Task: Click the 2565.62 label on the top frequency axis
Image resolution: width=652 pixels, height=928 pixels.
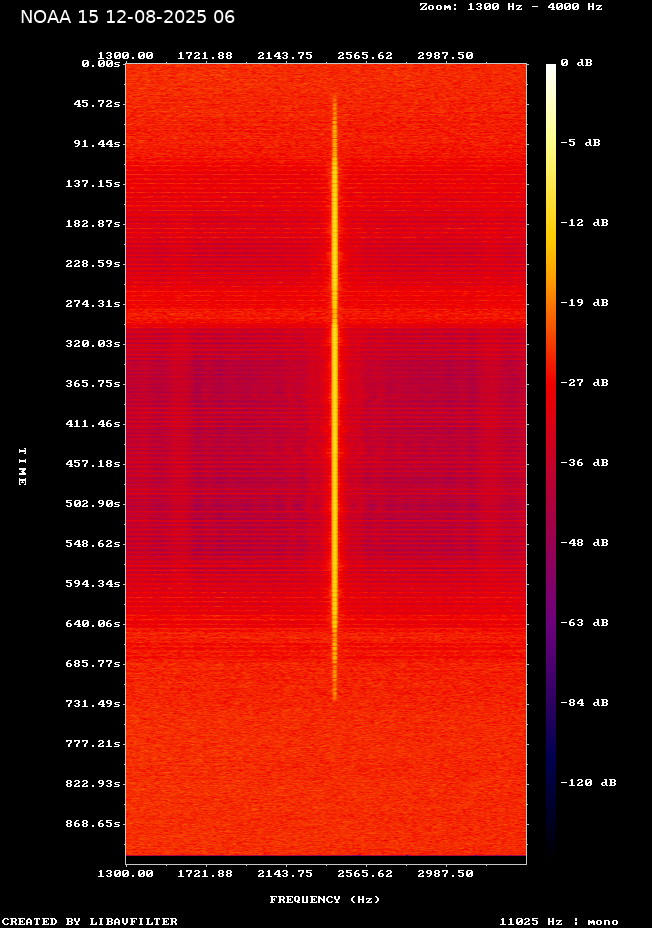Action: pyautogui.click(x=365, y=56)
